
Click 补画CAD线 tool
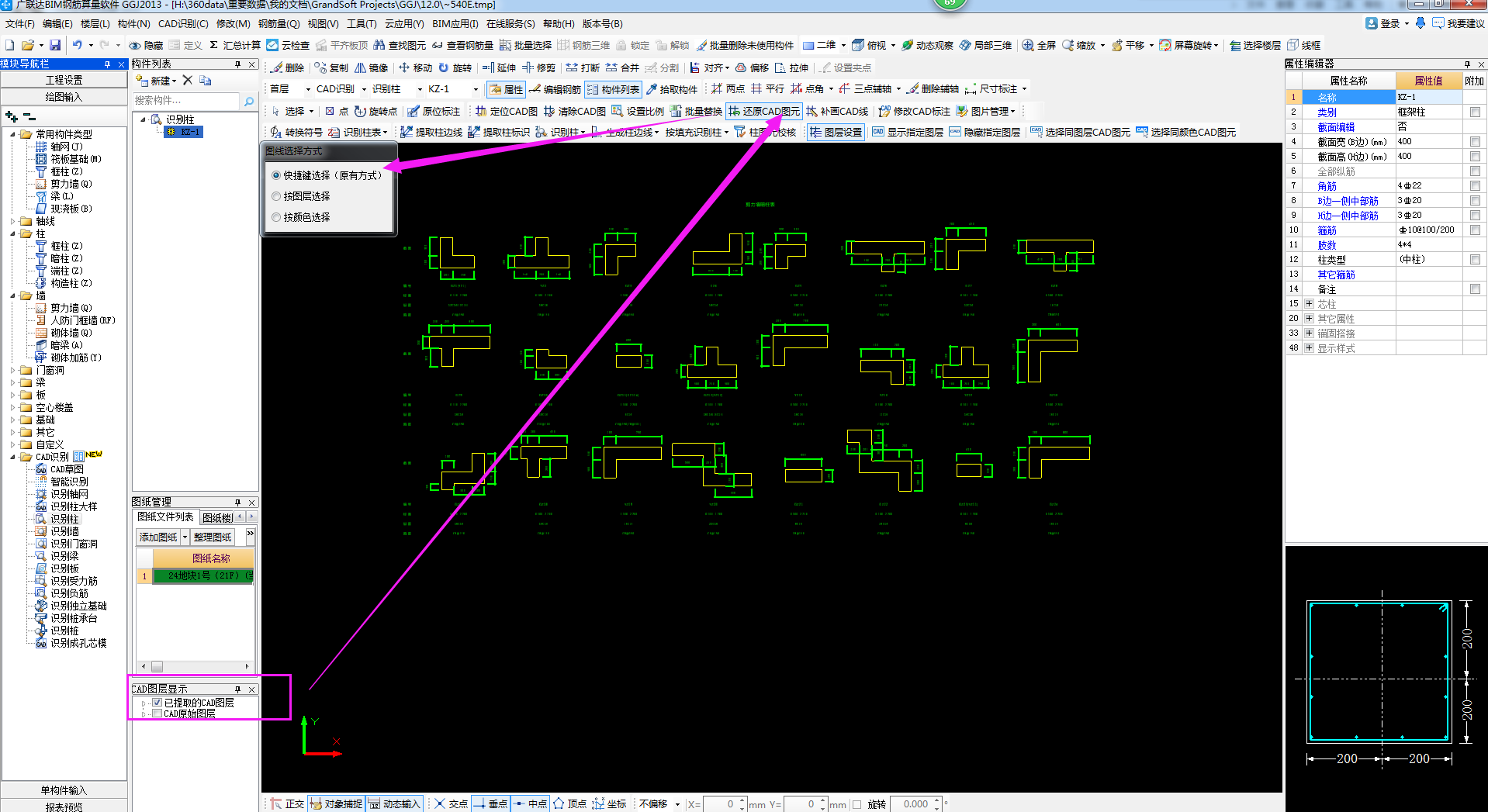pos(837,111)
